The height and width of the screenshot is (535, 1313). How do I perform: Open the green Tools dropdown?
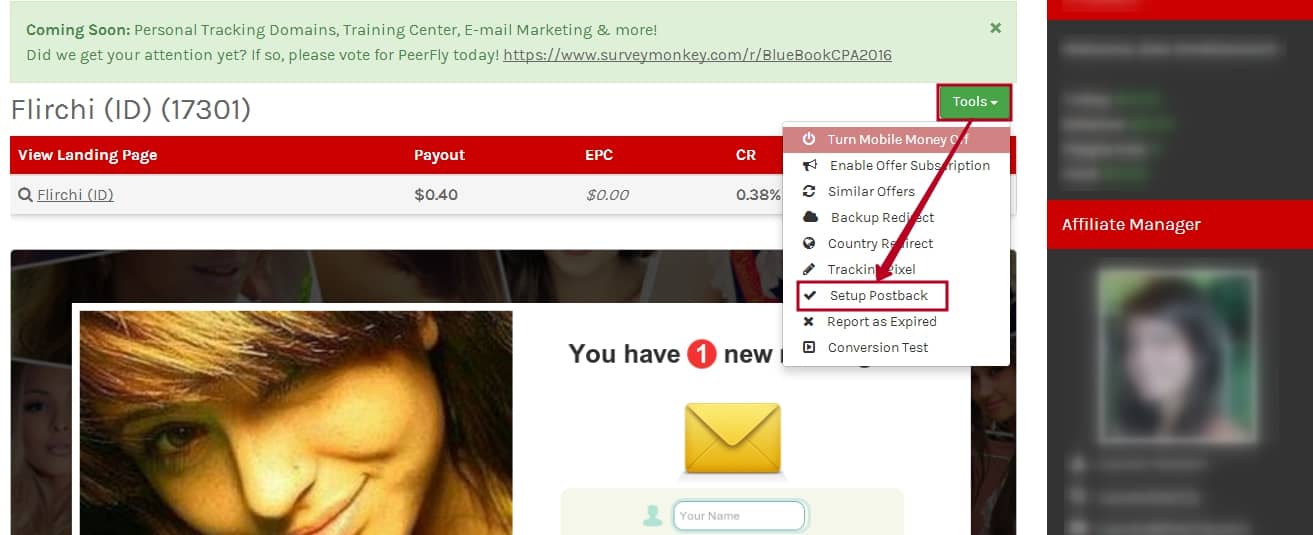(x=975, y=102)
